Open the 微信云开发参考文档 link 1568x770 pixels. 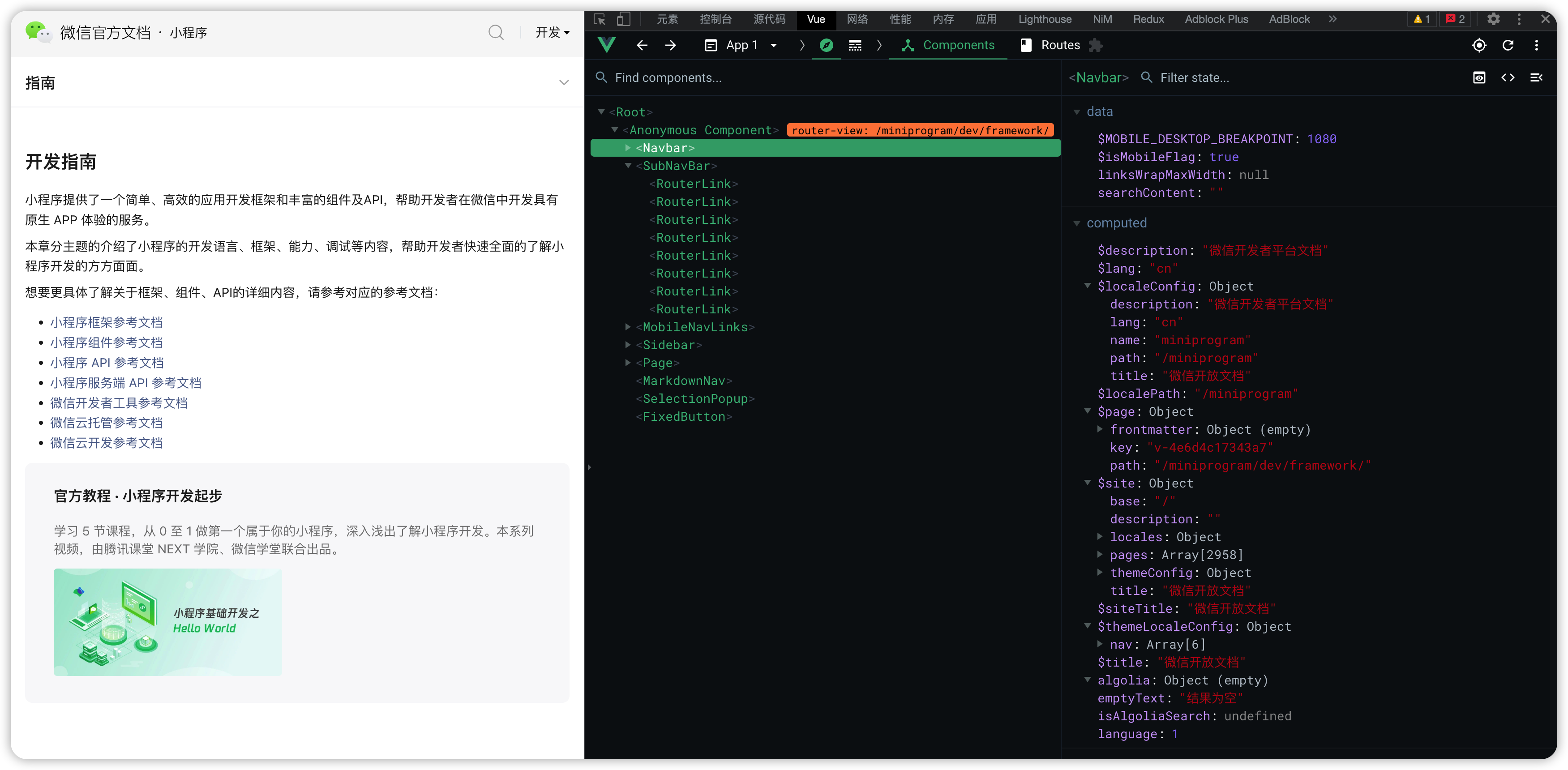click(107, 443)
